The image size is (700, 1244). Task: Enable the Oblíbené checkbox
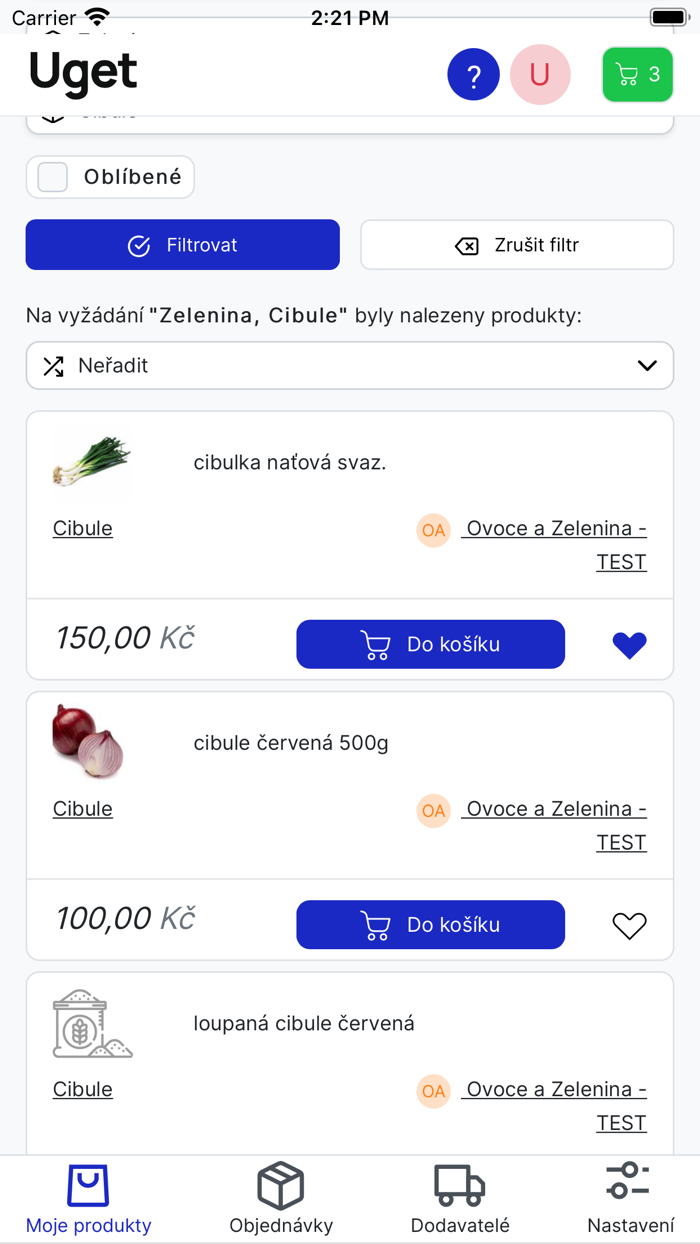coord(51,176)
